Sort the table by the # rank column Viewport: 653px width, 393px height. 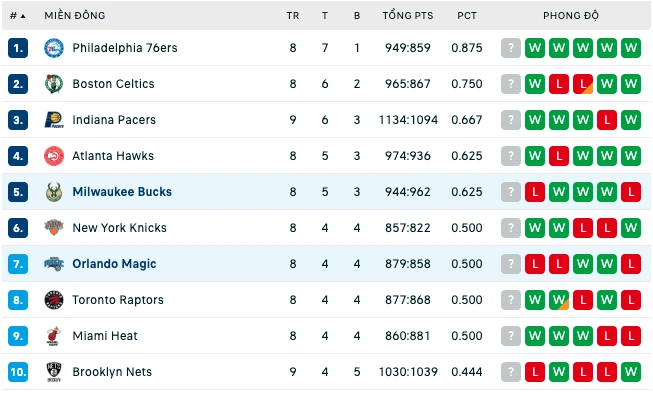17,16
